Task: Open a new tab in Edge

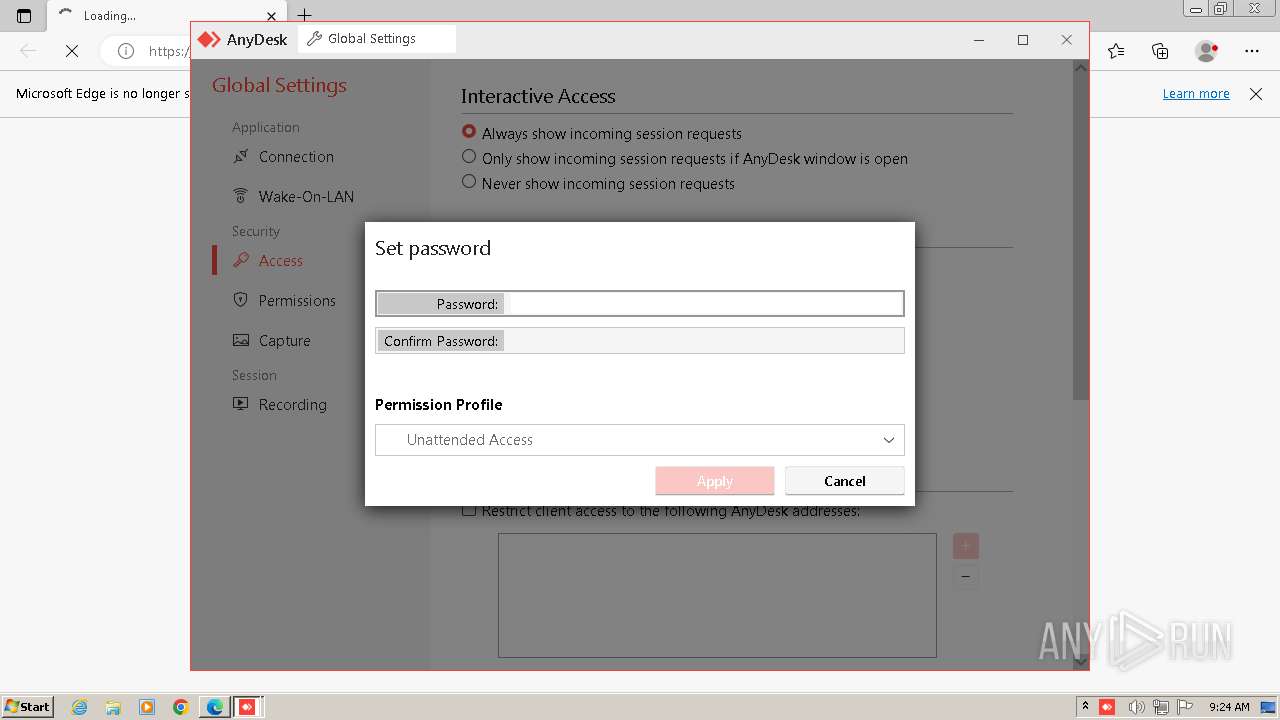Action: pos(305,15)
